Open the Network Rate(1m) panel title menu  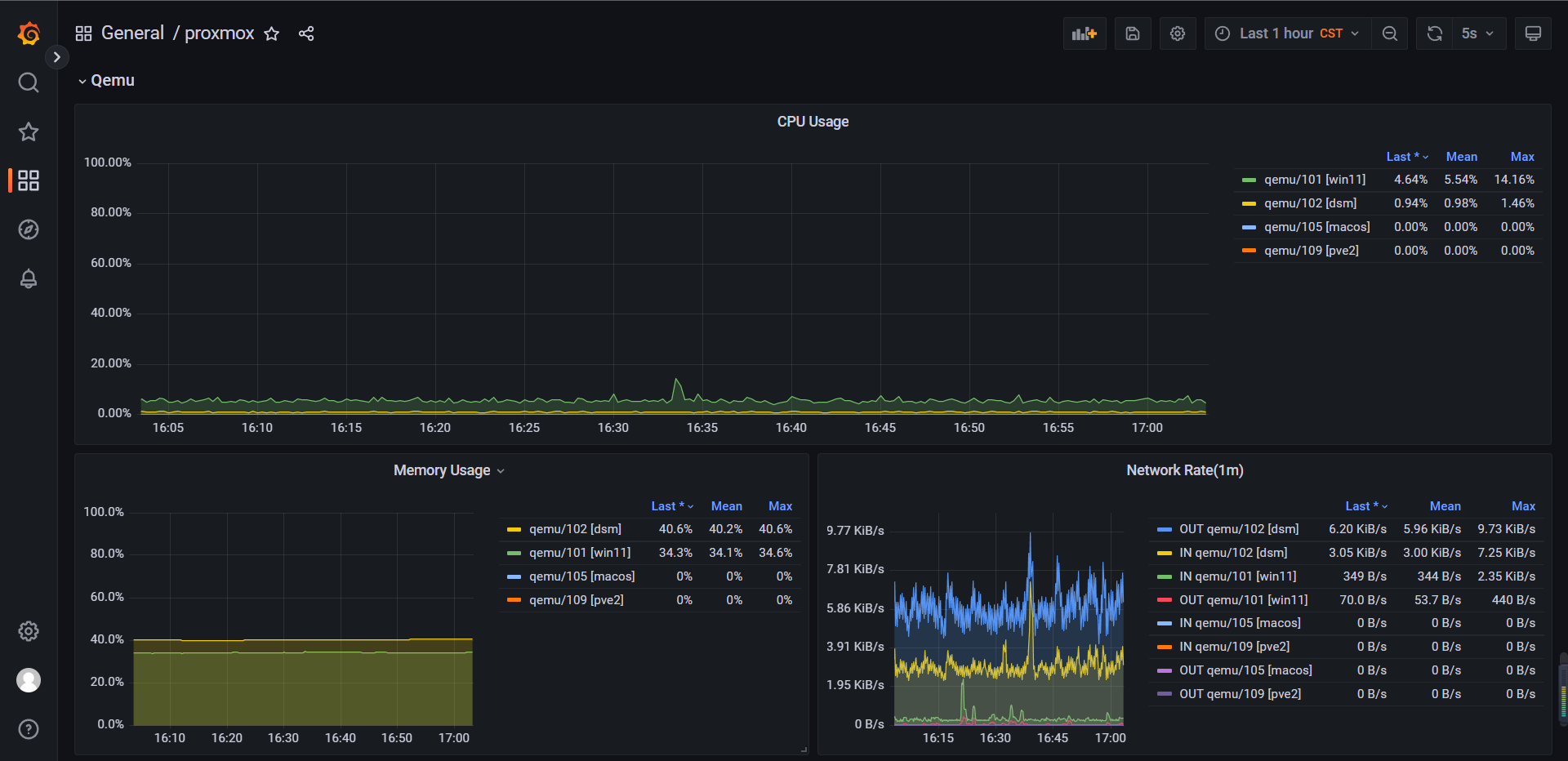(1185, 470)
